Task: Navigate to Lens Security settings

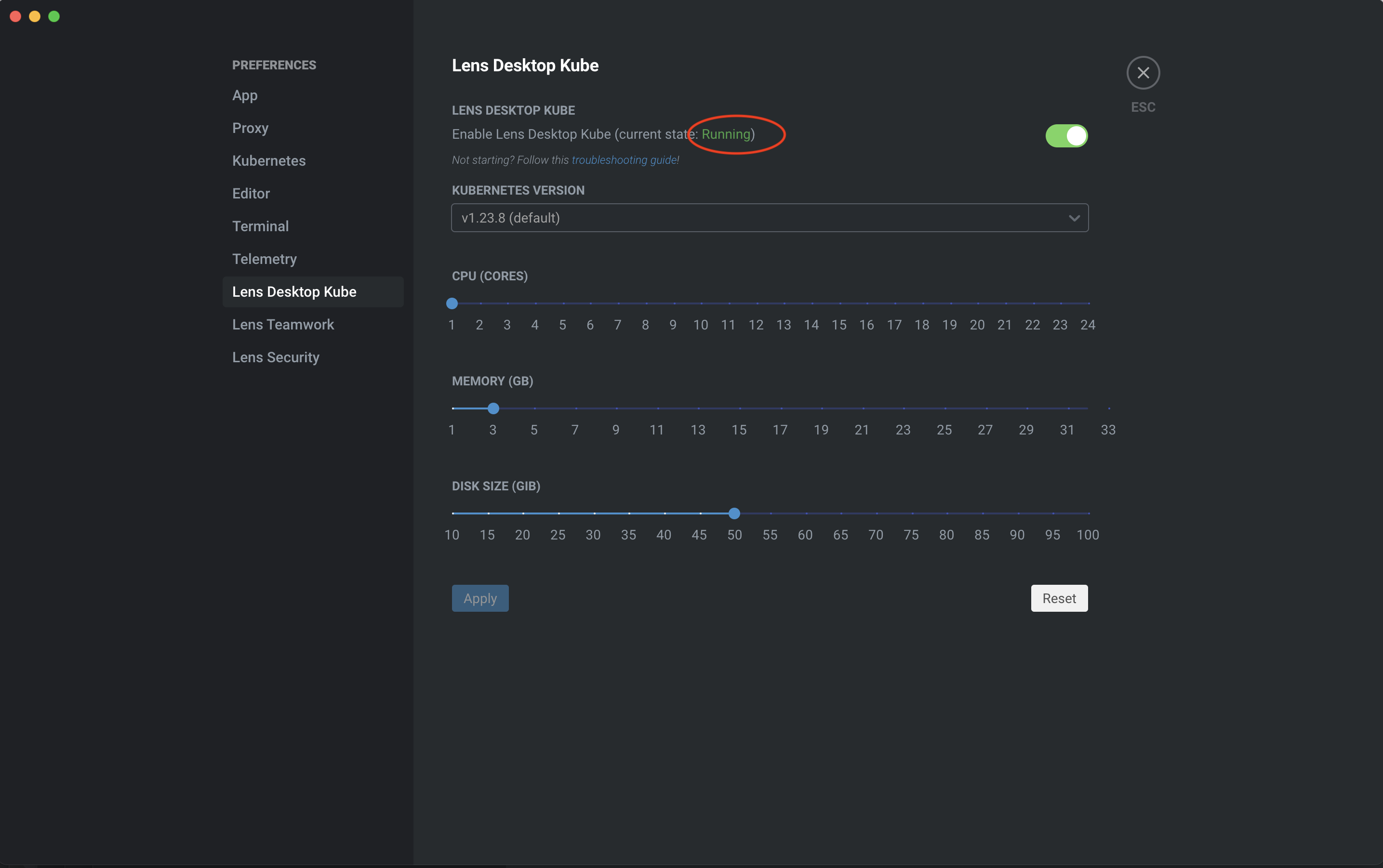Action: pos(276,357)
